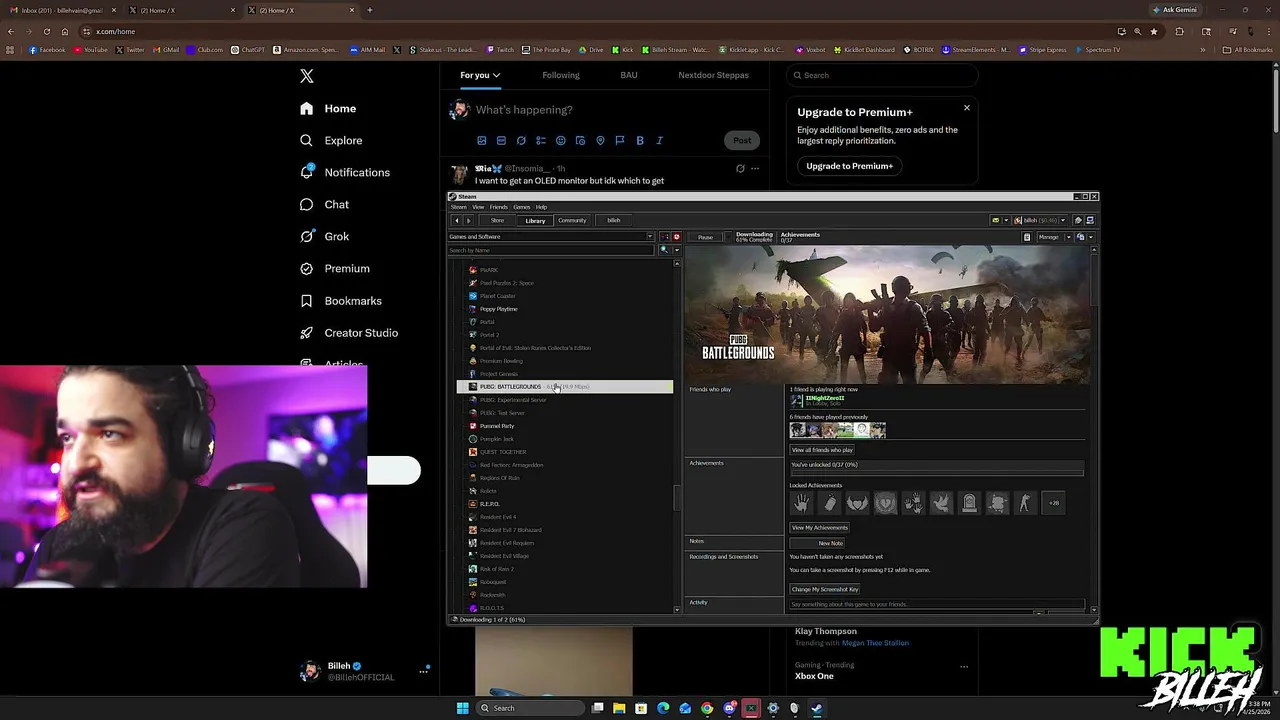Click Steam forward navigation arrow

point(468,220)
